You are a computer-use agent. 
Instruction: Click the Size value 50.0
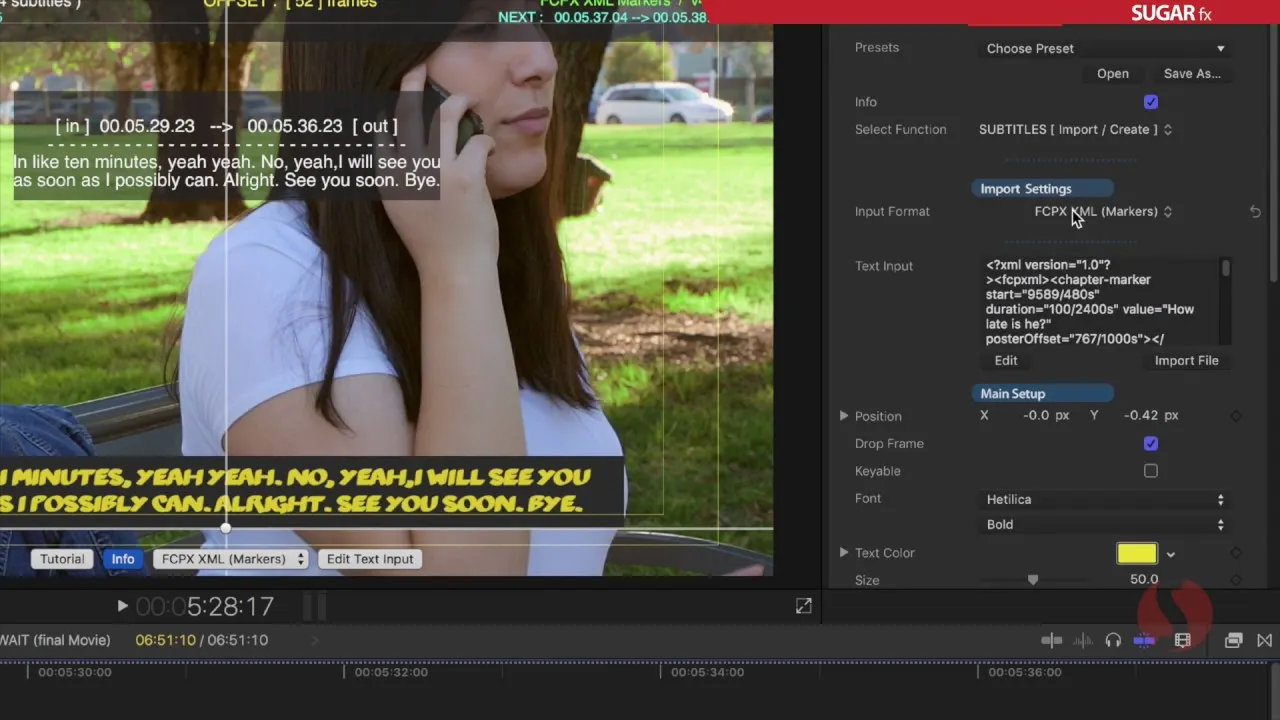tap(1144, 580)
